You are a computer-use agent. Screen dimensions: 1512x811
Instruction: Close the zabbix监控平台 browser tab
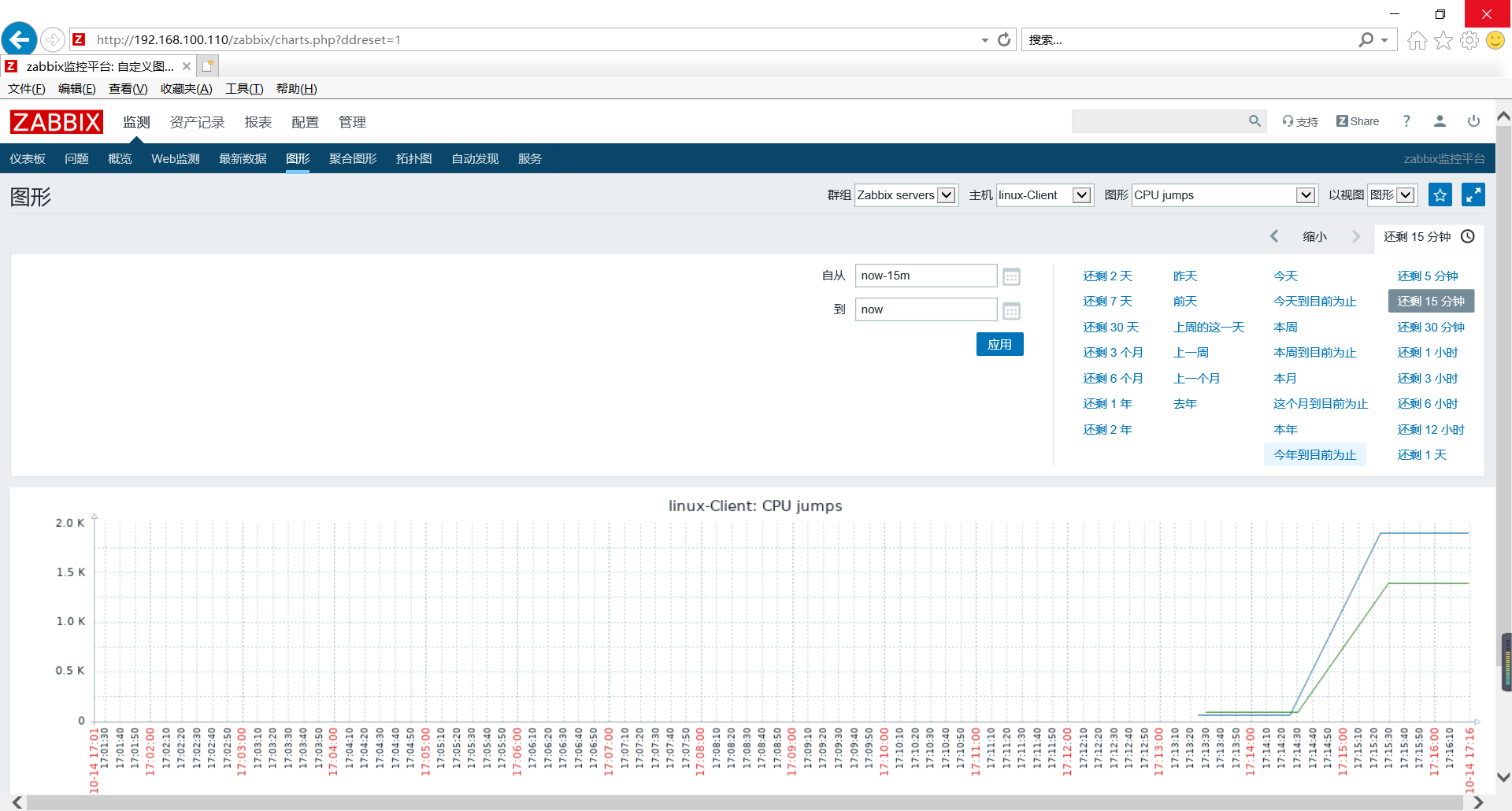coord(187,66)
